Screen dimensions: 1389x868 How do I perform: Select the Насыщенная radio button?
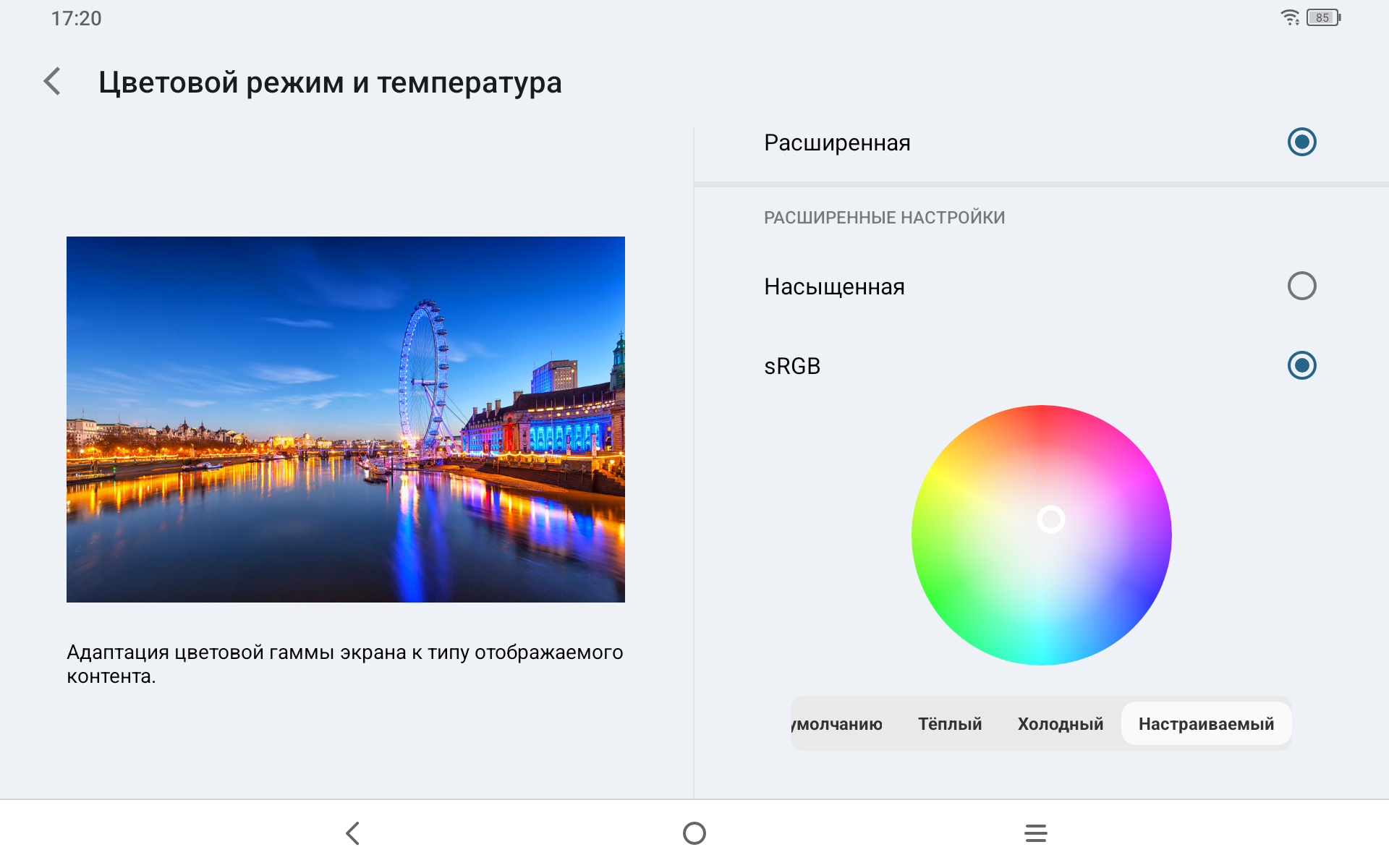point(1301,286)
